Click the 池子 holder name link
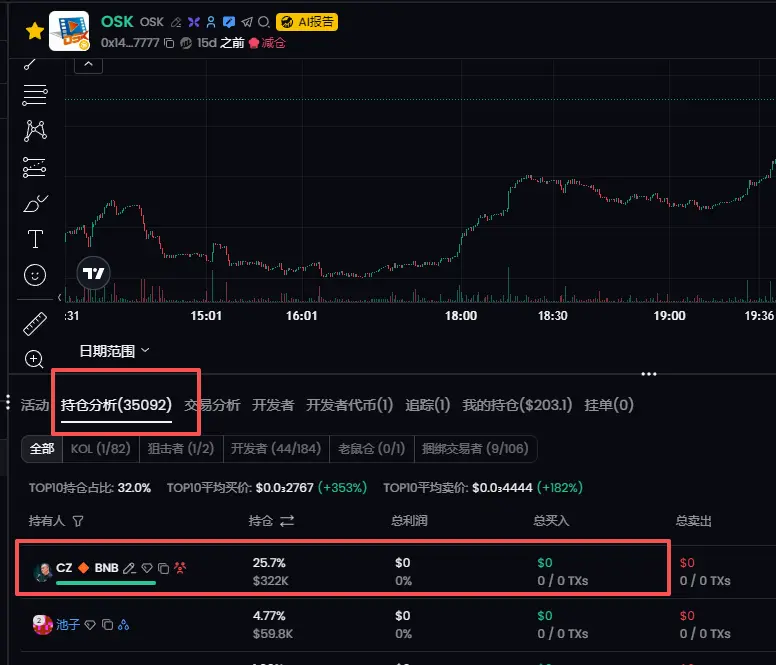The height and width of the screenshot is (665, 776). (x=68, y=624)
